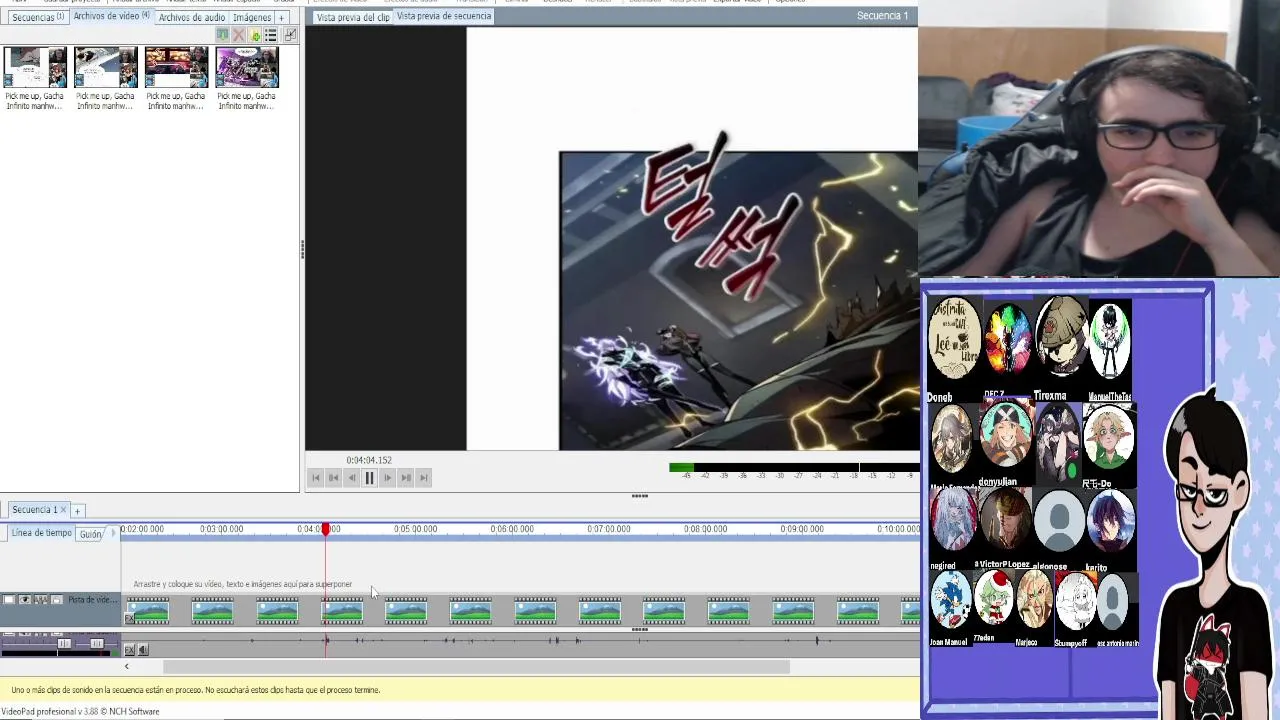Click the preview panel resize grip handle

[x=639, y=496]
